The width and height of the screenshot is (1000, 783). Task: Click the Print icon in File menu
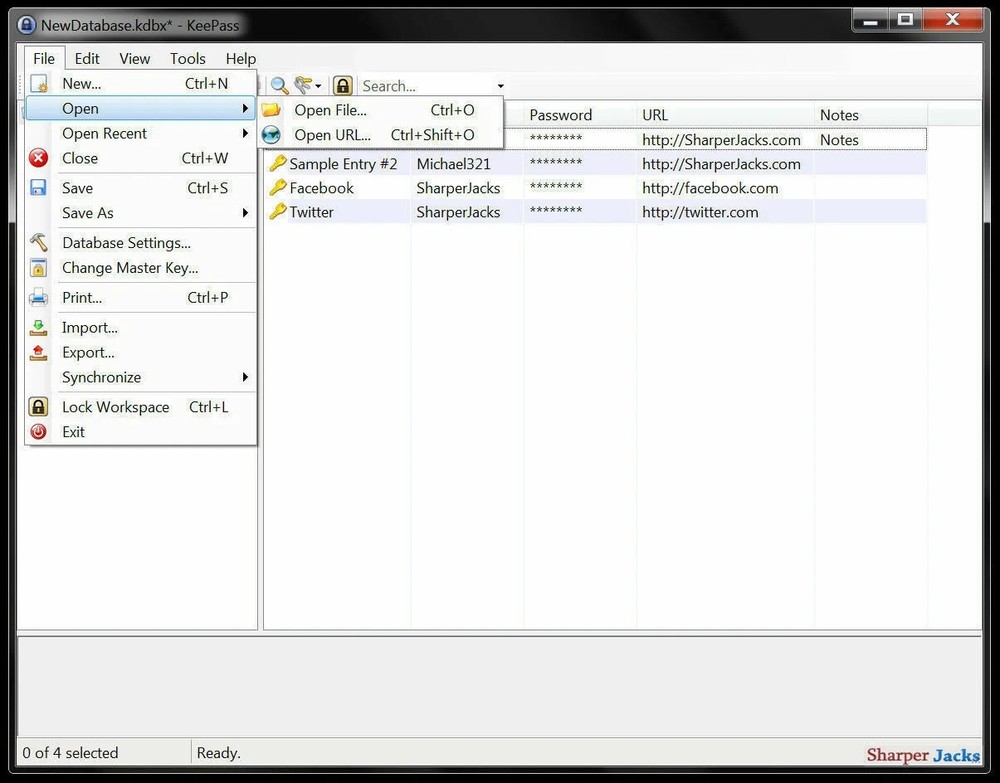(38, 297)
